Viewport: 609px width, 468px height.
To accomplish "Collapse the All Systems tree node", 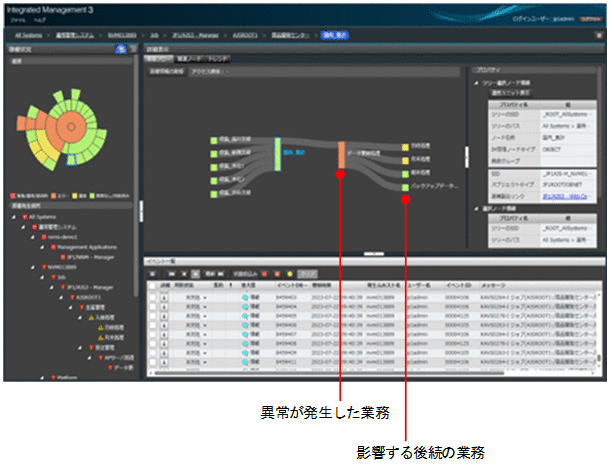I will point(14,217).
